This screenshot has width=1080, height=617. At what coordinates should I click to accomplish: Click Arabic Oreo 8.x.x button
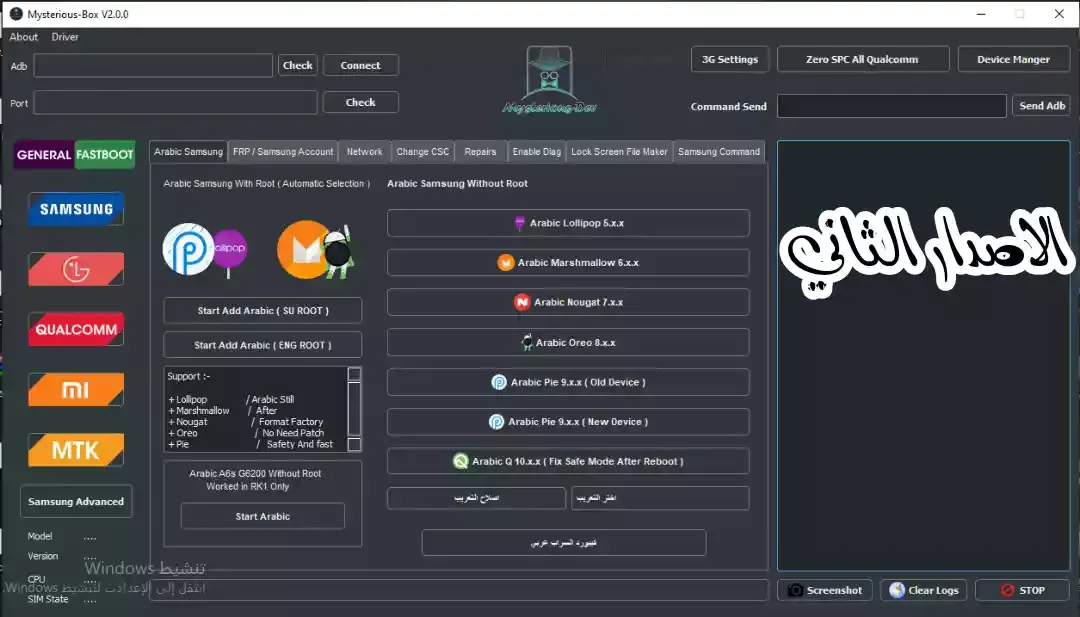(x=568, y=342)
